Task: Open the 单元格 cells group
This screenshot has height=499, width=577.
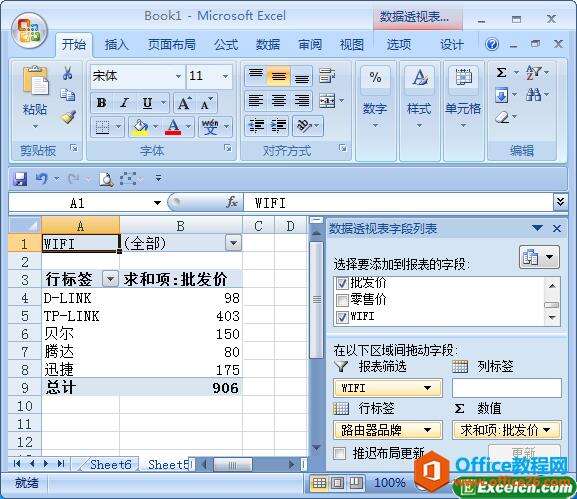Action: click(463, 110)
